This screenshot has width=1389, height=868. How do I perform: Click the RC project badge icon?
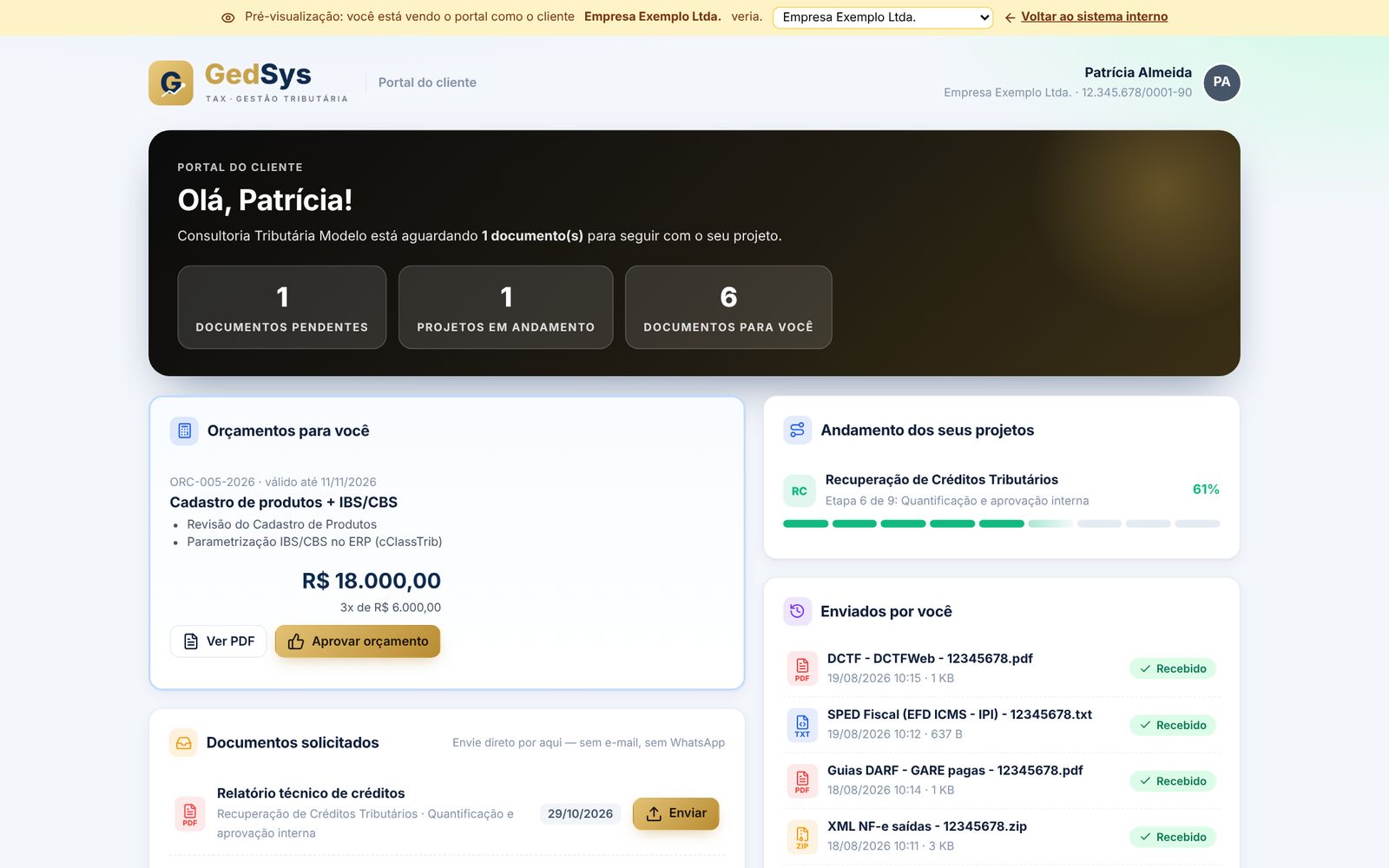(x=800, y=490)
